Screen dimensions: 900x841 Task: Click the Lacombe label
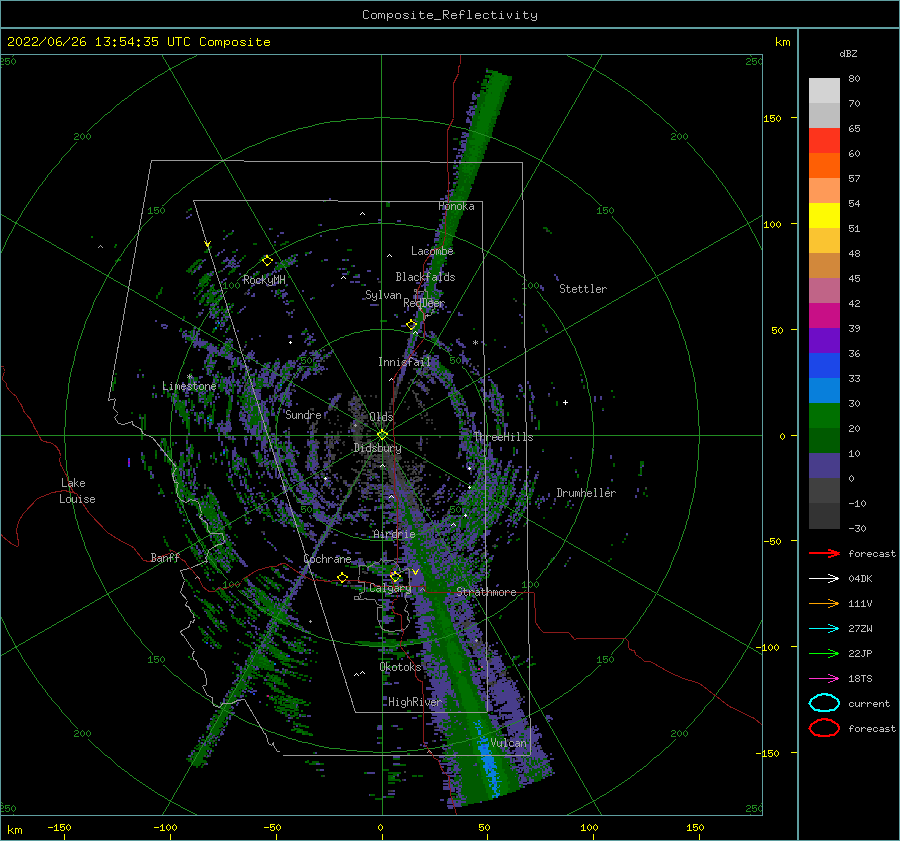pyautogui.click(x=432, y=251)
